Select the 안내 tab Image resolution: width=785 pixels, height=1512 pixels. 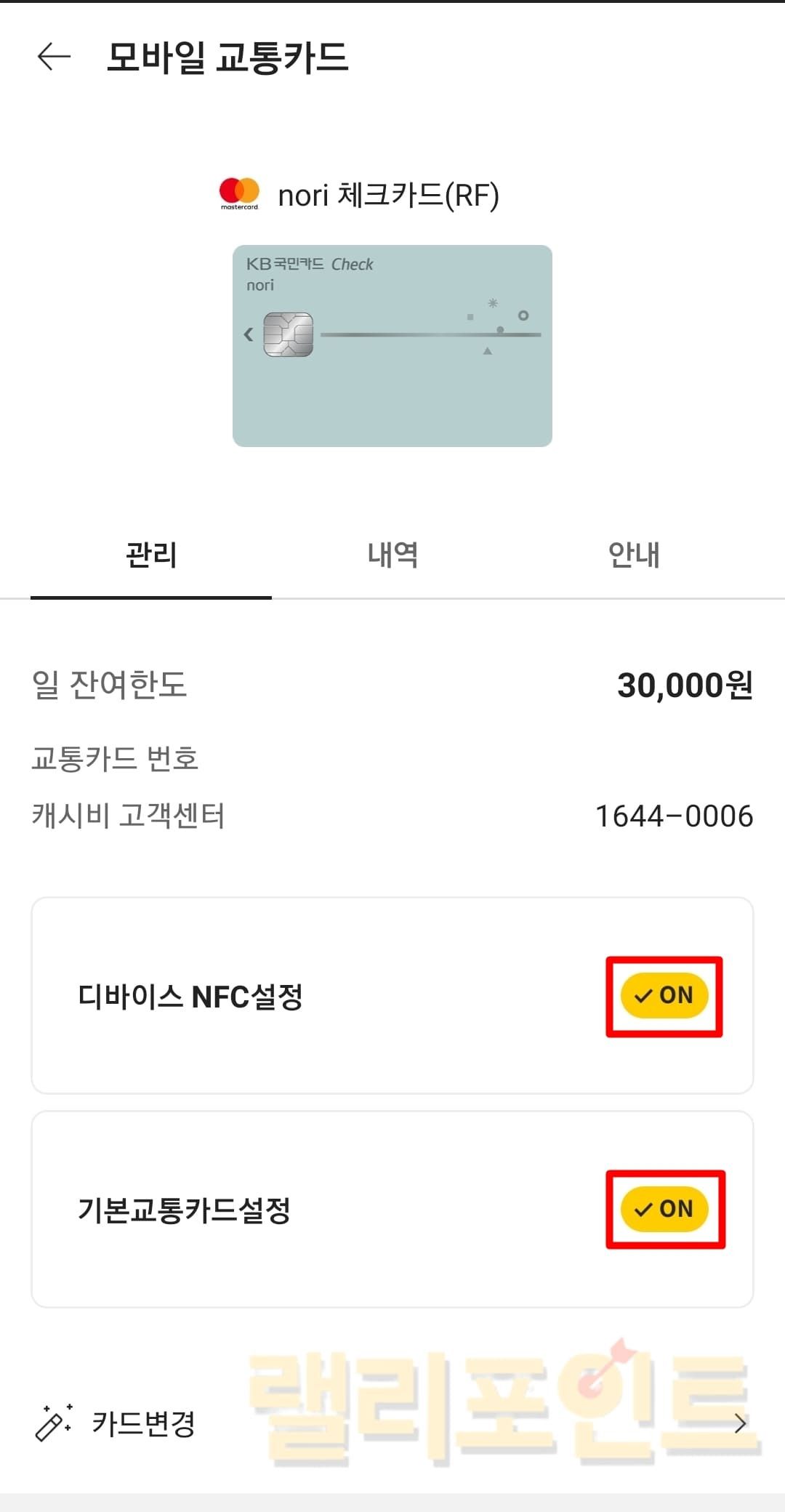pyautogui.click(x=634, y=555)
